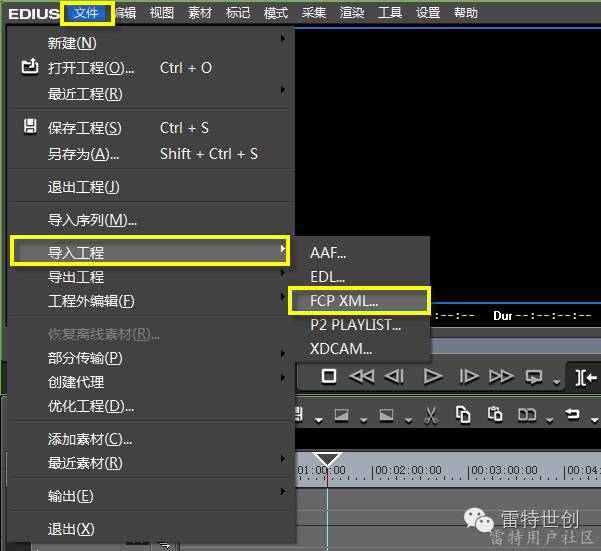Expand the 工程外编辑(F) submenu
Image resolution: width=601 pixels, height=551 pixels.
pos(151,301)
